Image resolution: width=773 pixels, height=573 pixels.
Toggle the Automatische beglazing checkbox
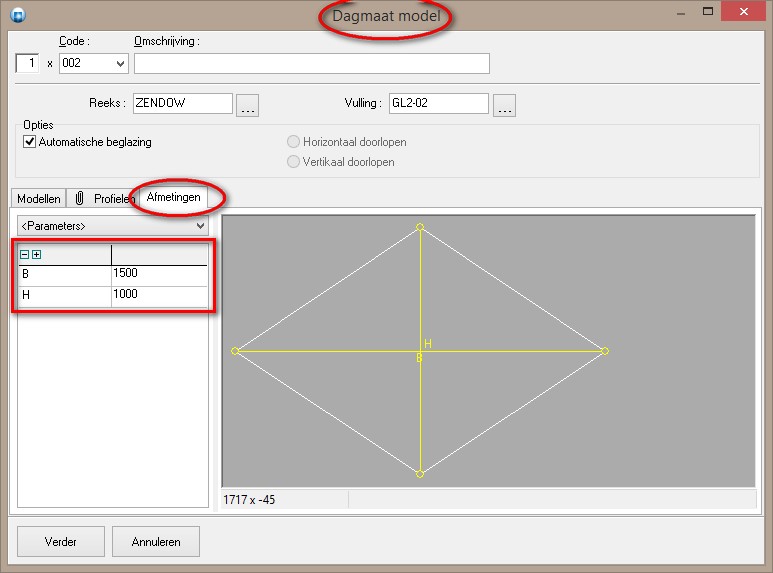(x=30, y=142)
